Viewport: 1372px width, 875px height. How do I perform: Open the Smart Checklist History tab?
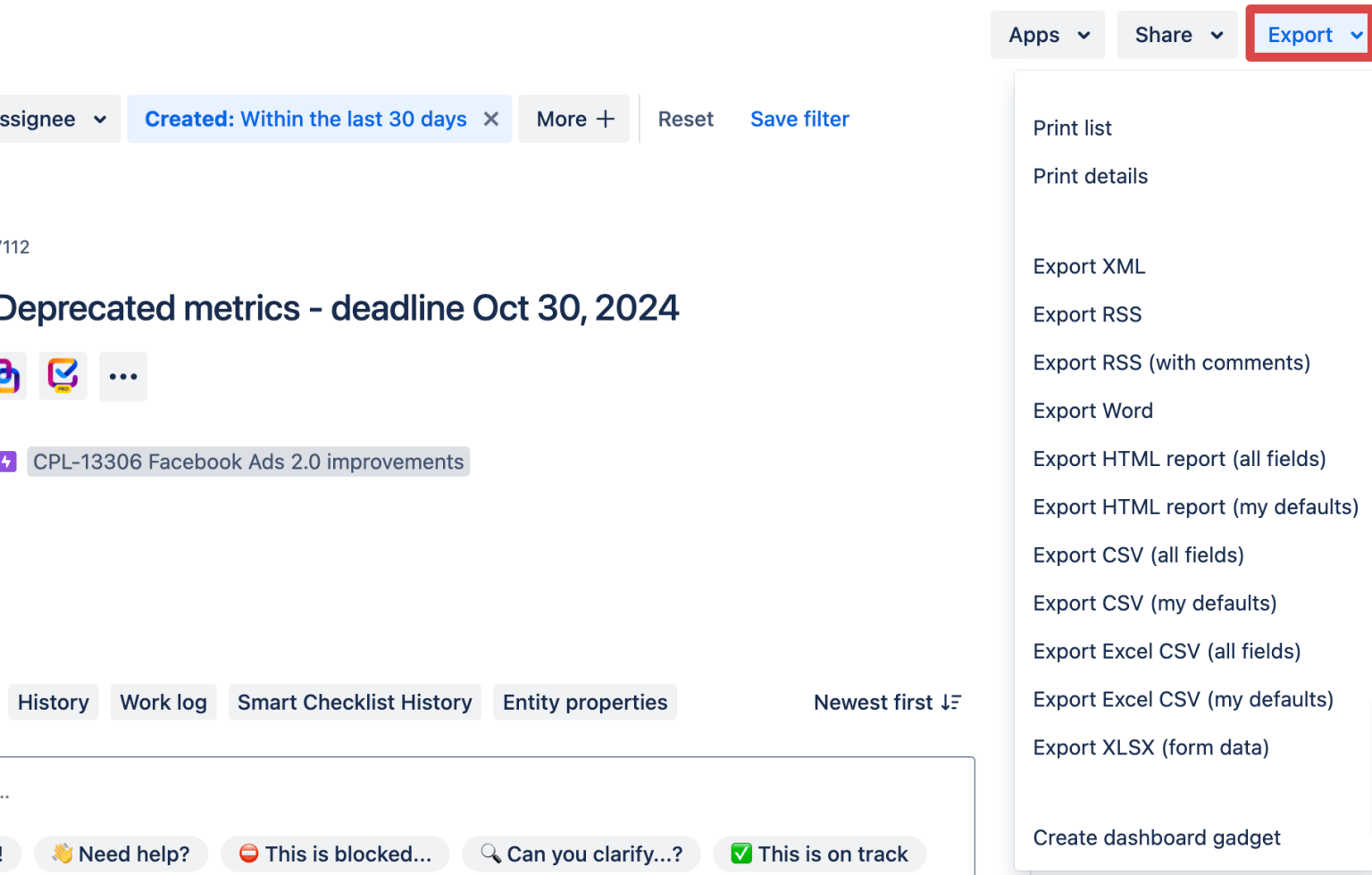coord(355,702)
